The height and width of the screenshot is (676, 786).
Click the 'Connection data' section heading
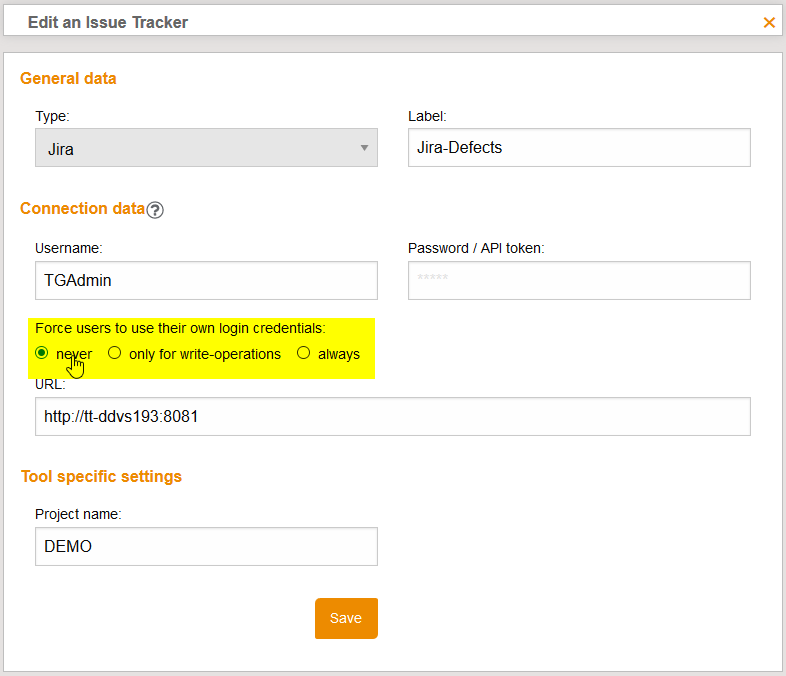pos(82,209)
